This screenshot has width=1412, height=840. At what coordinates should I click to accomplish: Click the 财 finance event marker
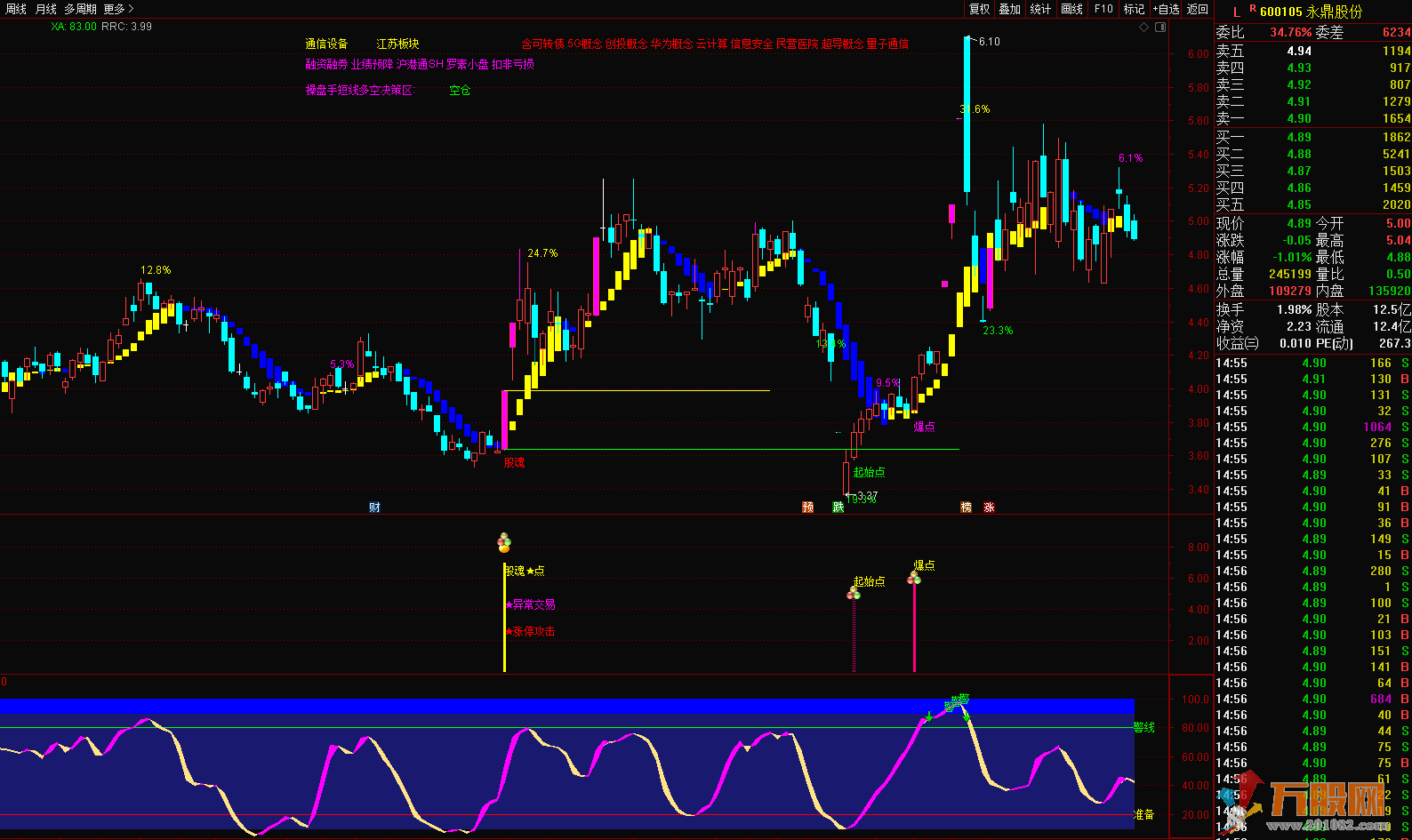click(374, 508)
